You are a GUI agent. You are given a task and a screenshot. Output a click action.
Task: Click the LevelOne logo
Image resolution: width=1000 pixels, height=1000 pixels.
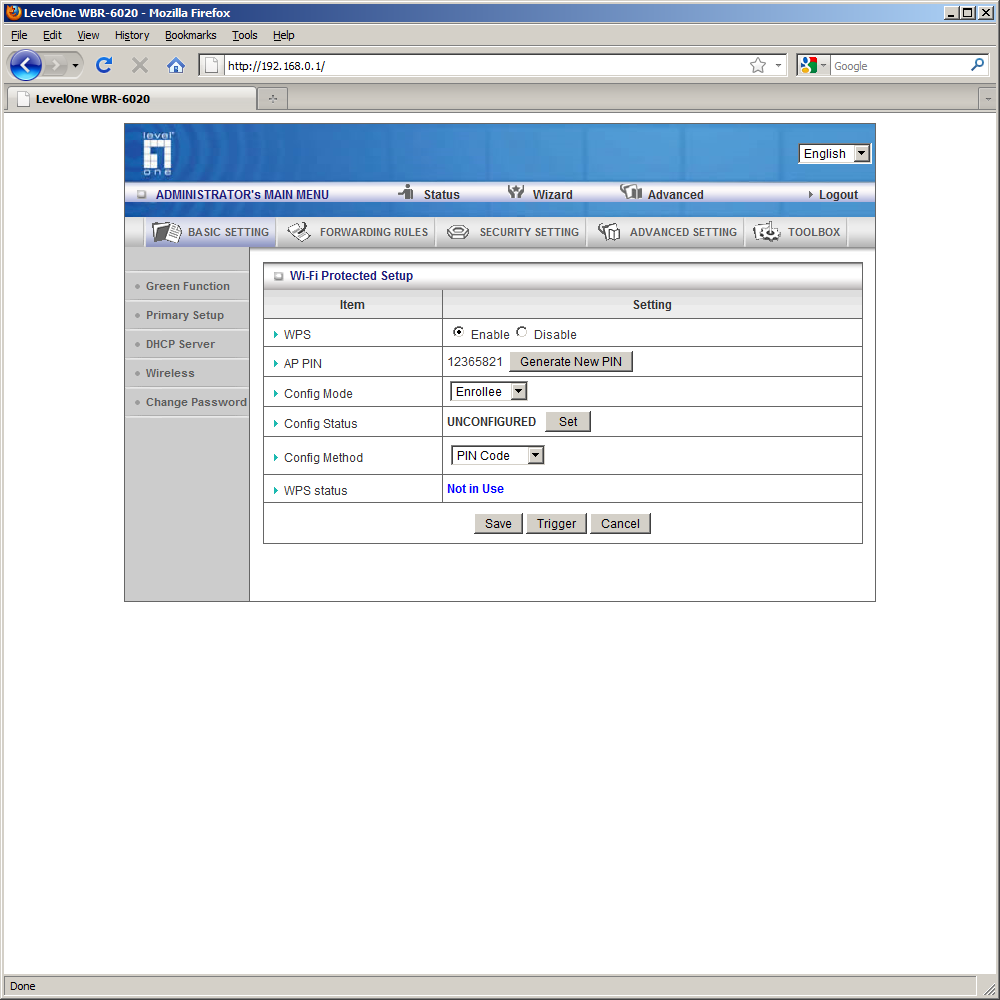[158, 153]
